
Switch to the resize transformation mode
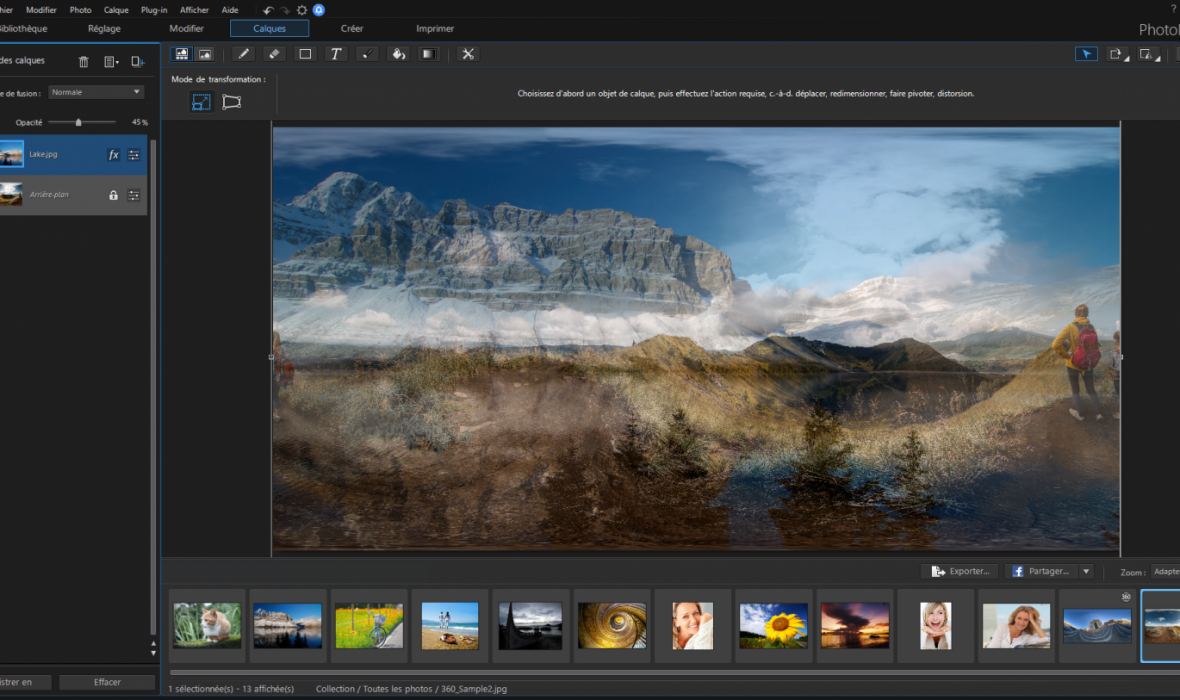[x=202, y=102]
